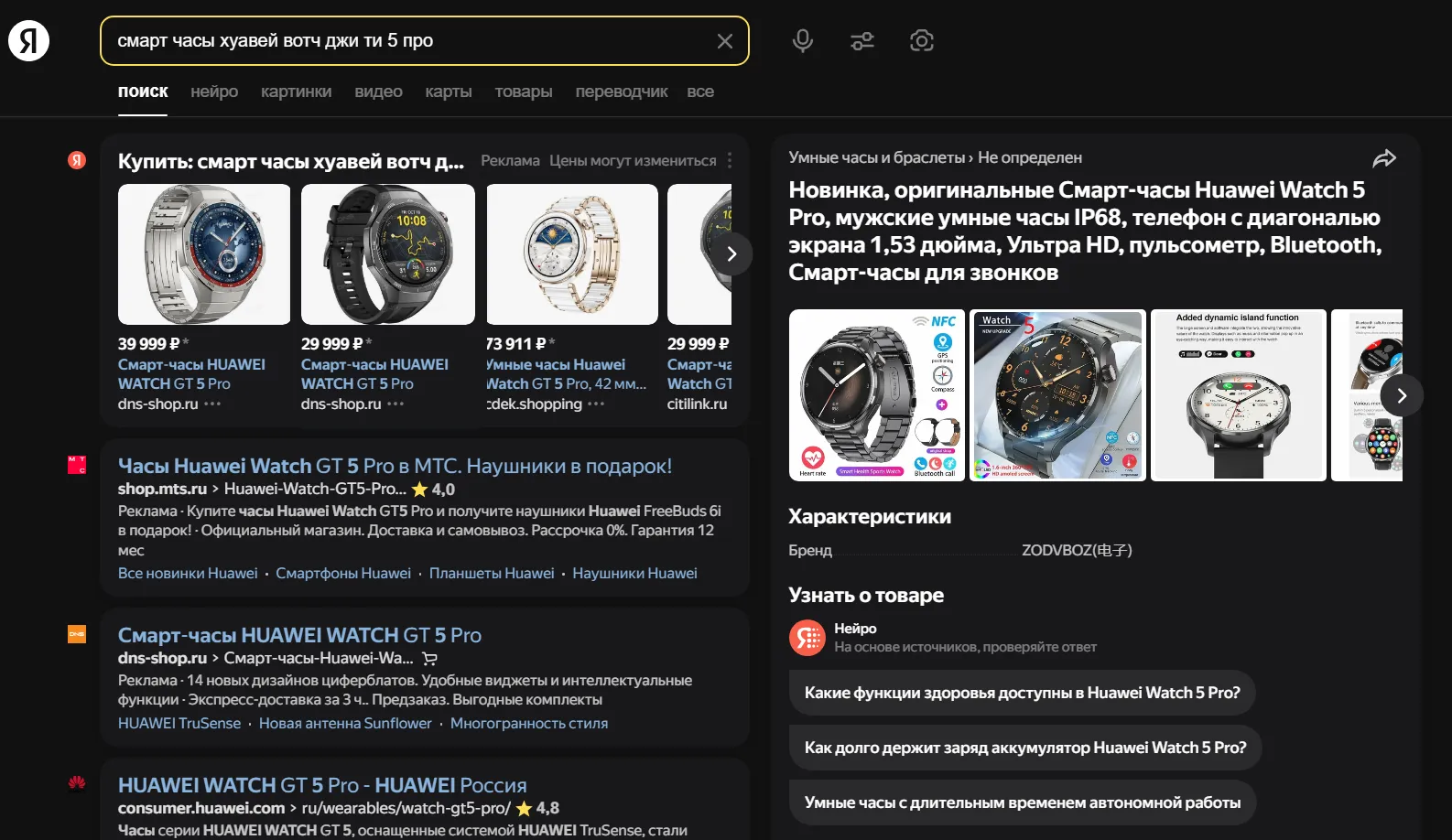Open the search settings sliders icon
Viewport: 1452px width, 840px height.
tap(862, 41)
